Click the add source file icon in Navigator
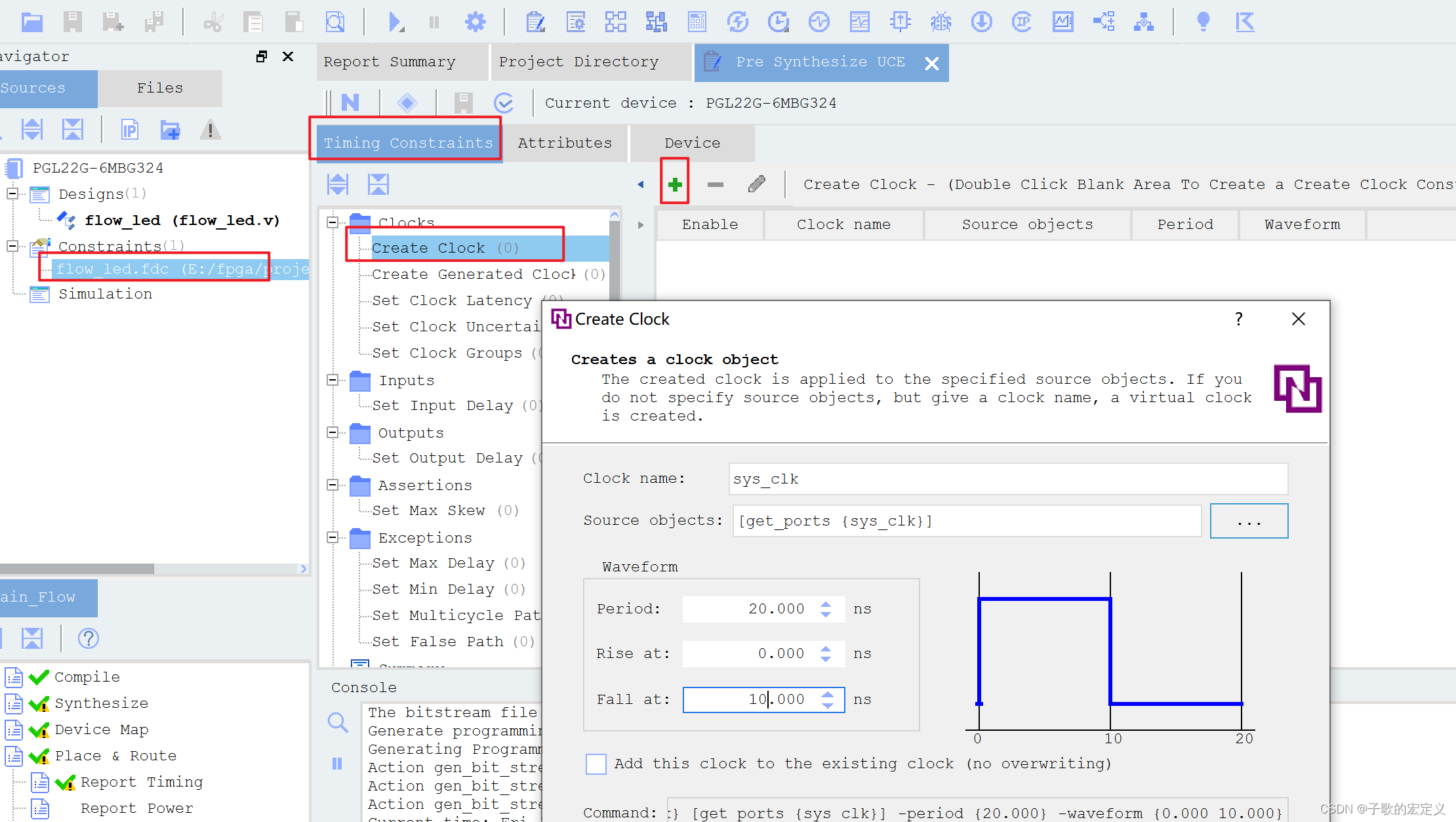The height and width of the screenshot is (822, 1456). [171, 129]
